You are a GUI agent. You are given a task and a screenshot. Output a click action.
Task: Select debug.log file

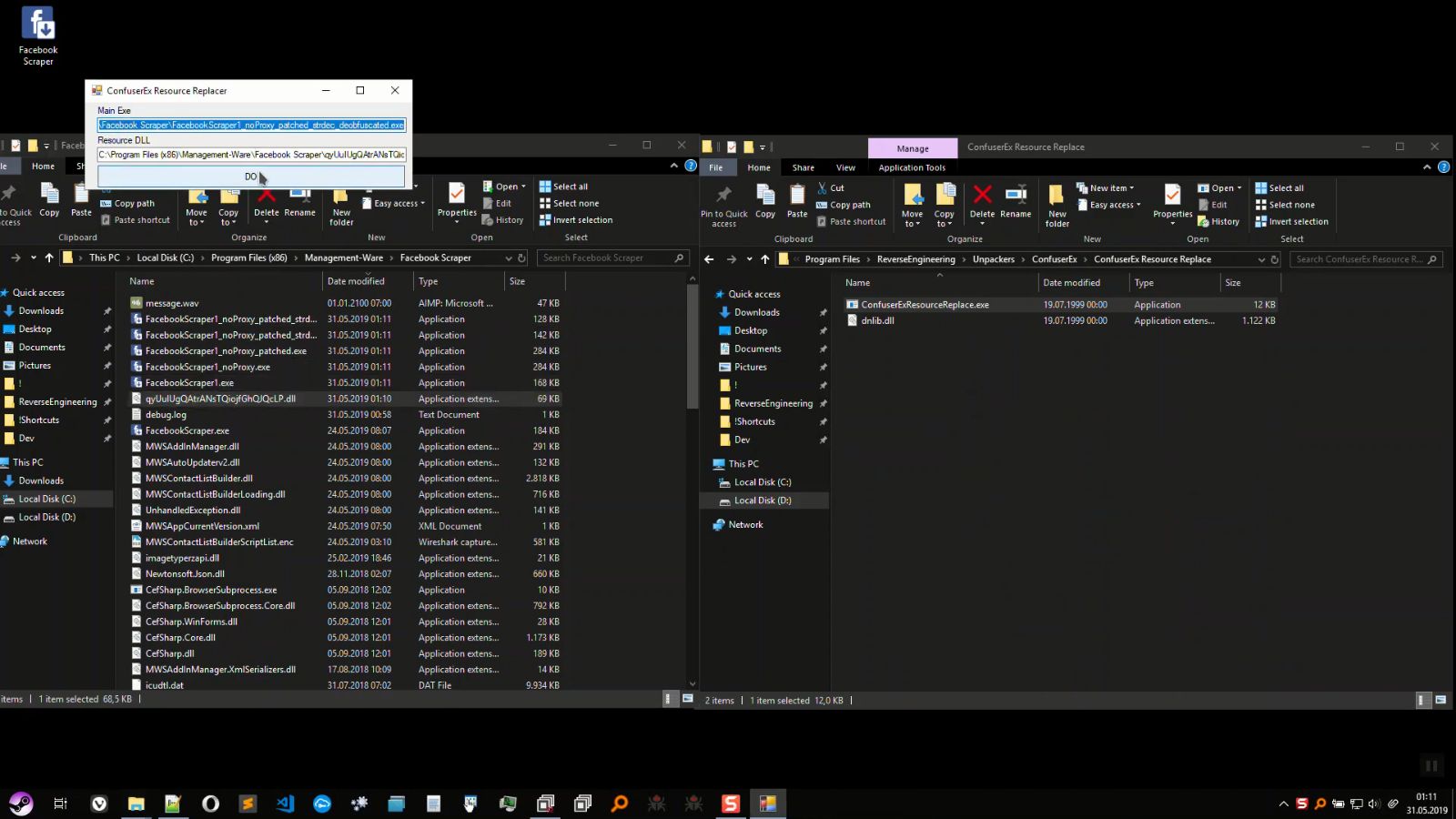(166, 415)
